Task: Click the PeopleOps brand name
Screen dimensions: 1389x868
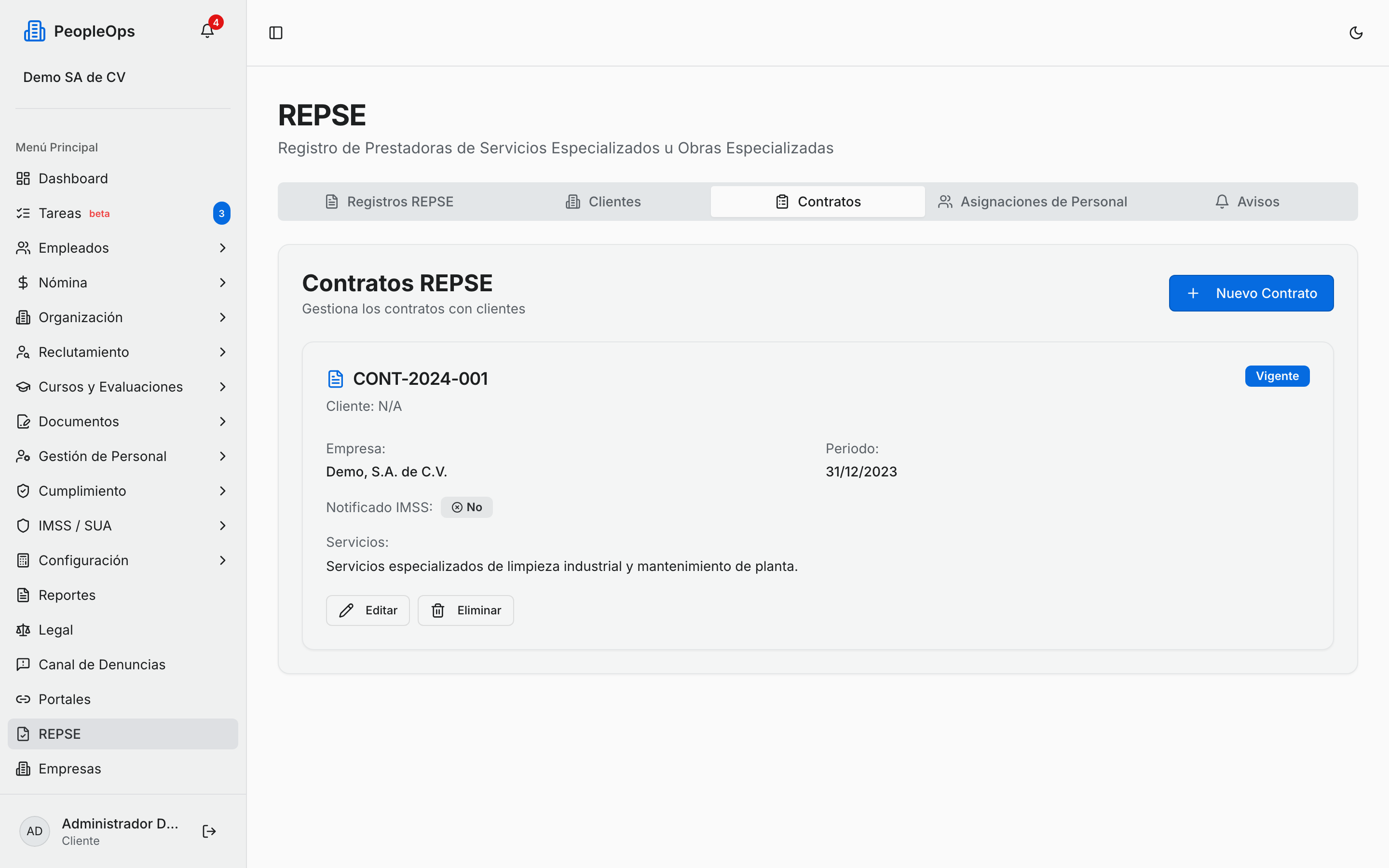Action: tap(94, 31)
